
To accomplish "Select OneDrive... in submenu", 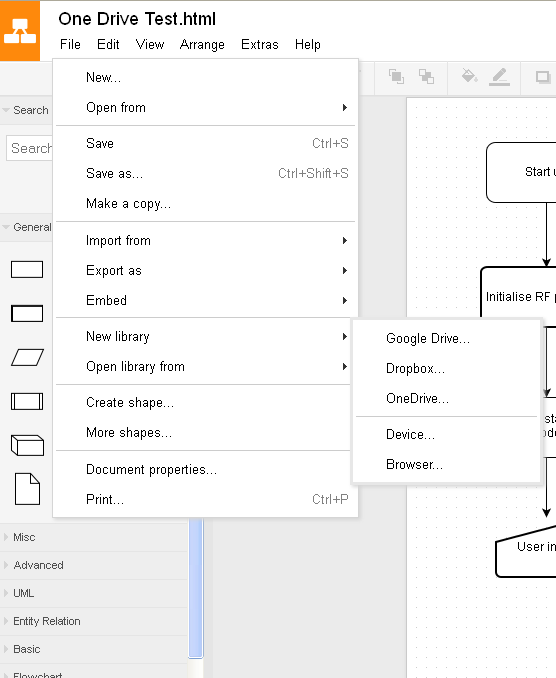I will click(447, 398).
